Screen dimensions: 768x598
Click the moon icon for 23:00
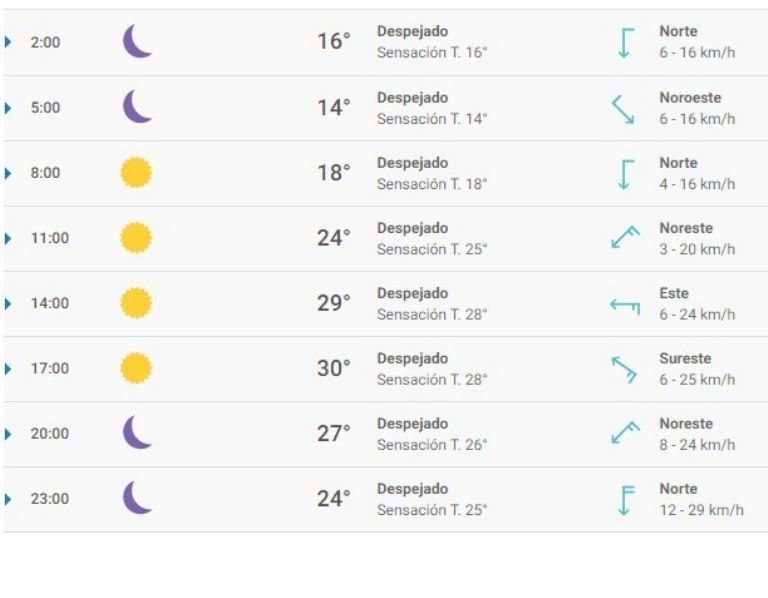point(137,498)
